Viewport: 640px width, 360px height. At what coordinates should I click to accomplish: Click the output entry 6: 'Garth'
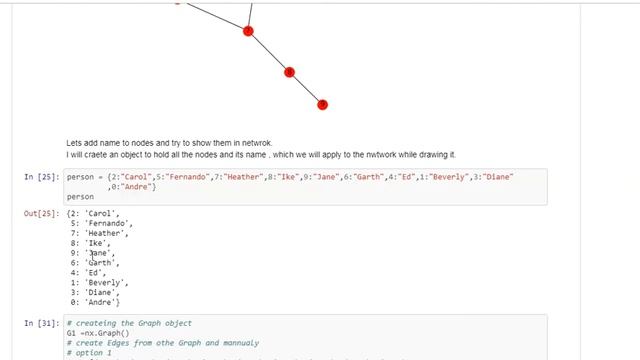95,263
